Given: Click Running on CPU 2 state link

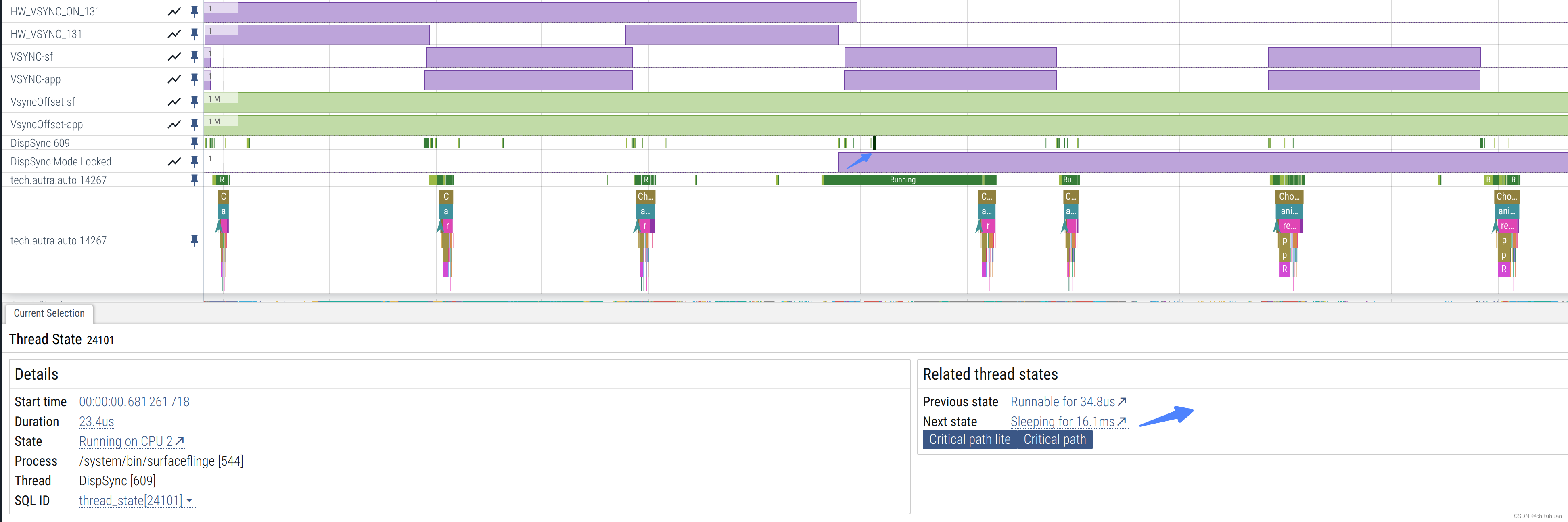Looking at the screenshot, I should tap(132, 442).
